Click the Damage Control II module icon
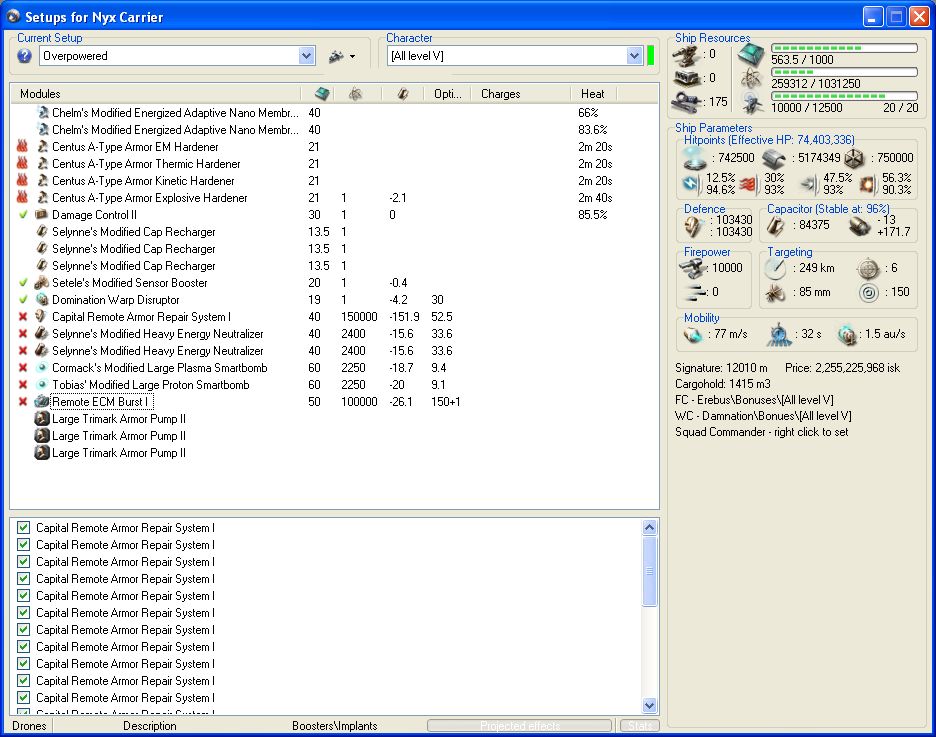 (x=41, y=215)
